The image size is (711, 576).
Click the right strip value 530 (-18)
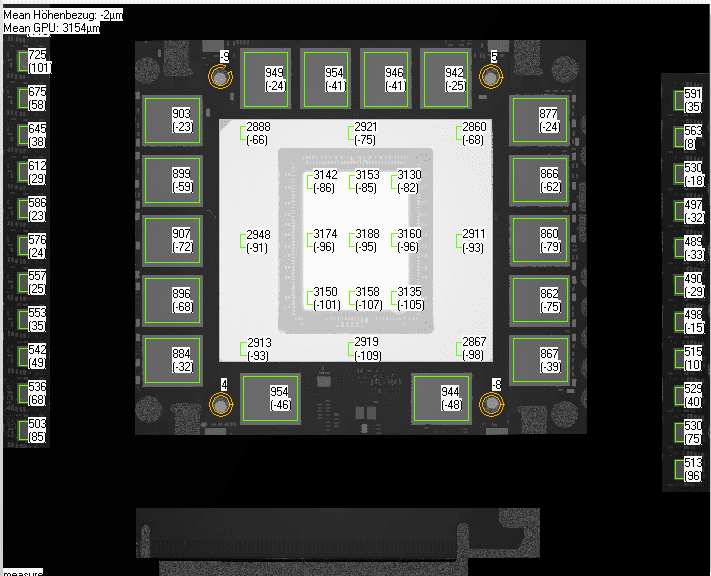pyautogui.click(x=694, y=174)
